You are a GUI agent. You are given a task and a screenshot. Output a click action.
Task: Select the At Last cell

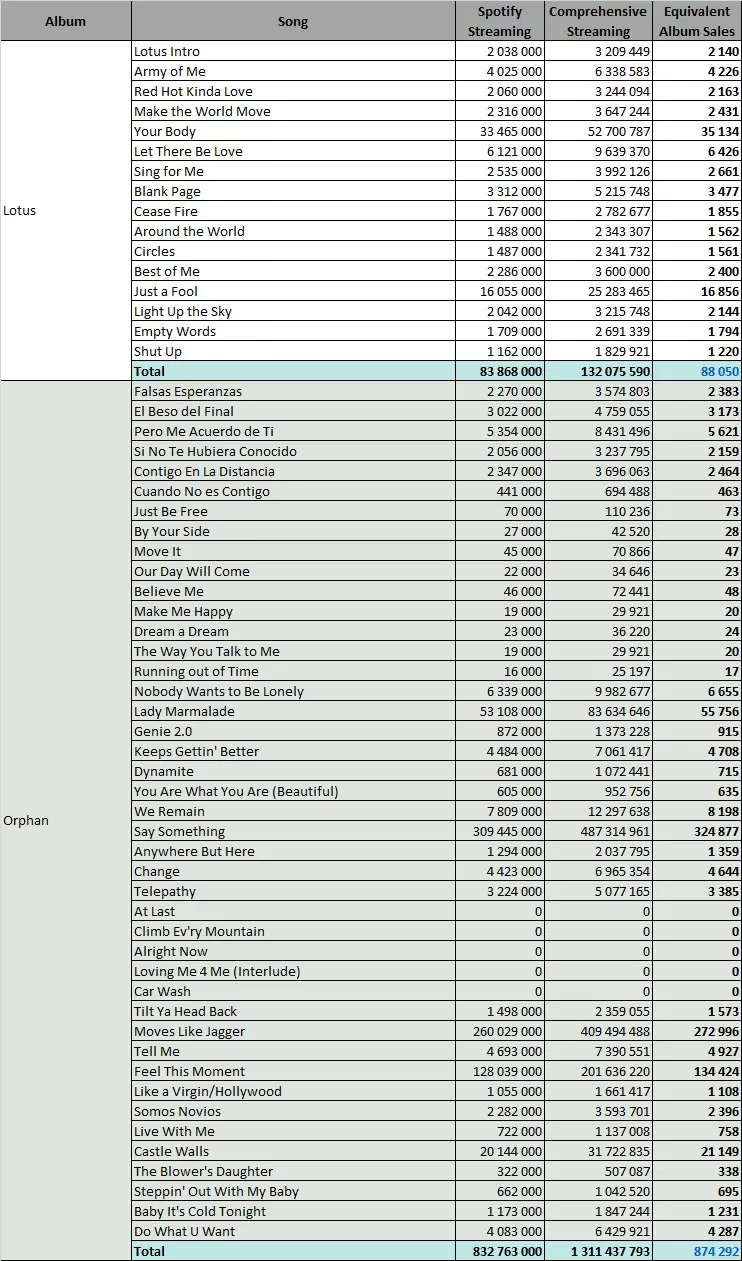click(293, 911)
